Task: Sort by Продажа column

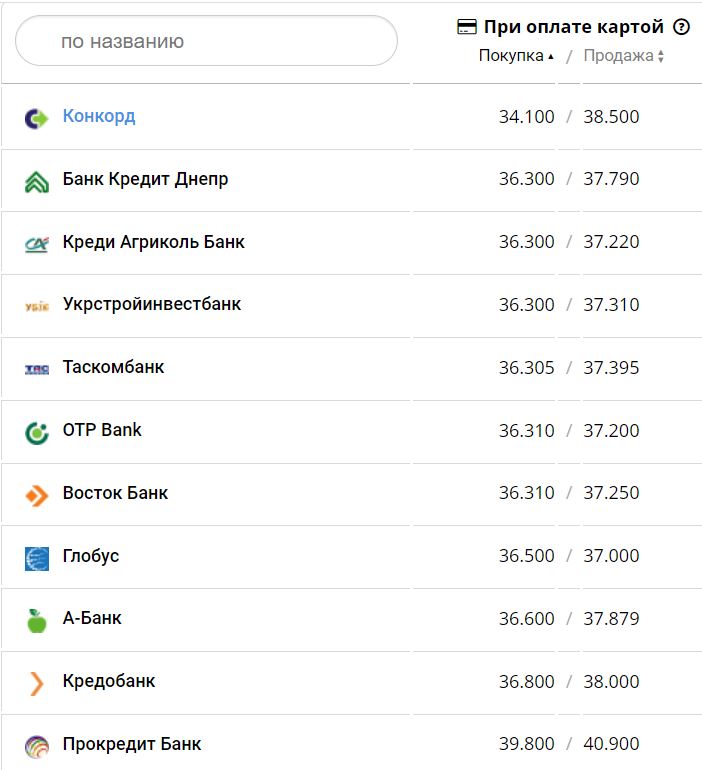Action: 623,55
